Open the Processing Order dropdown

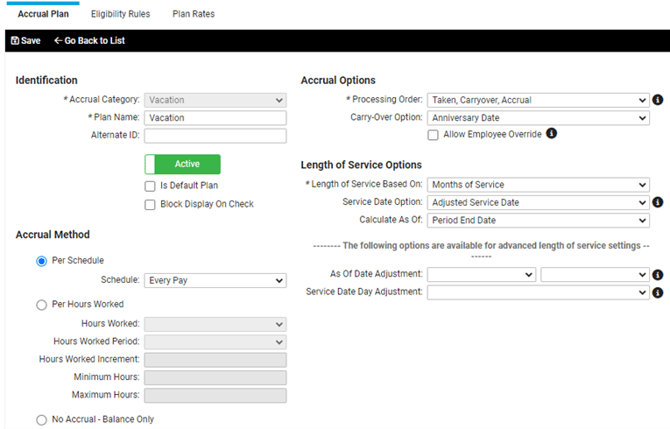(538, 100)
